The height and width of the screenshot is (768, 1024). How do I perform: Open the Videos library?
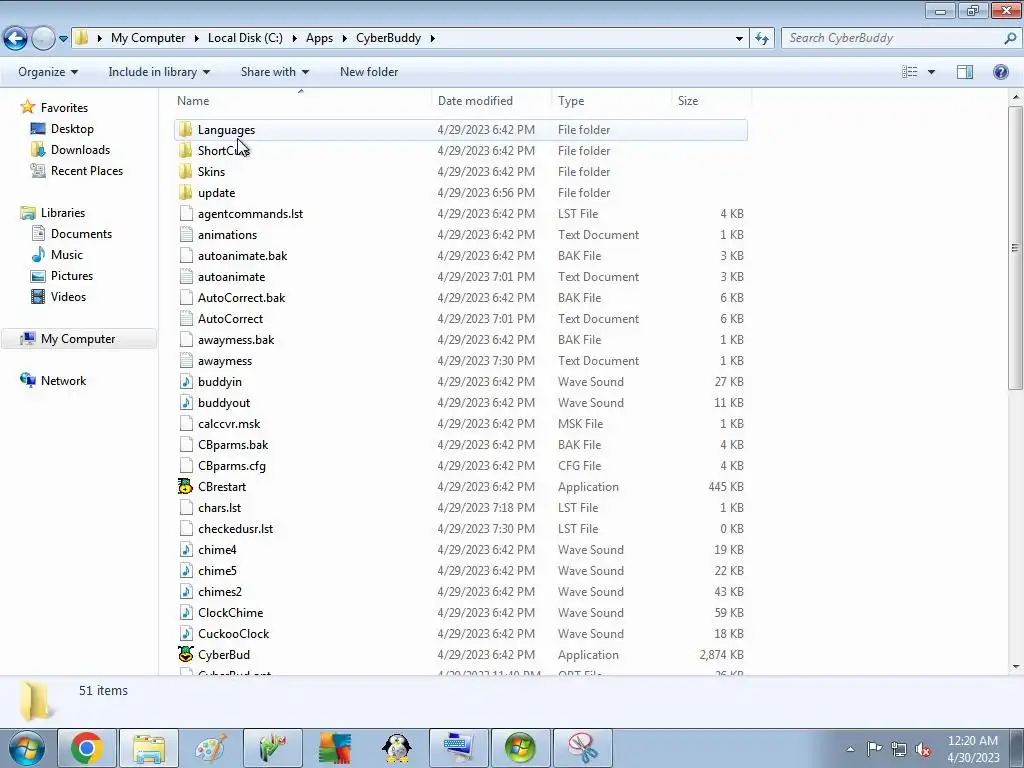coord(68,296)
